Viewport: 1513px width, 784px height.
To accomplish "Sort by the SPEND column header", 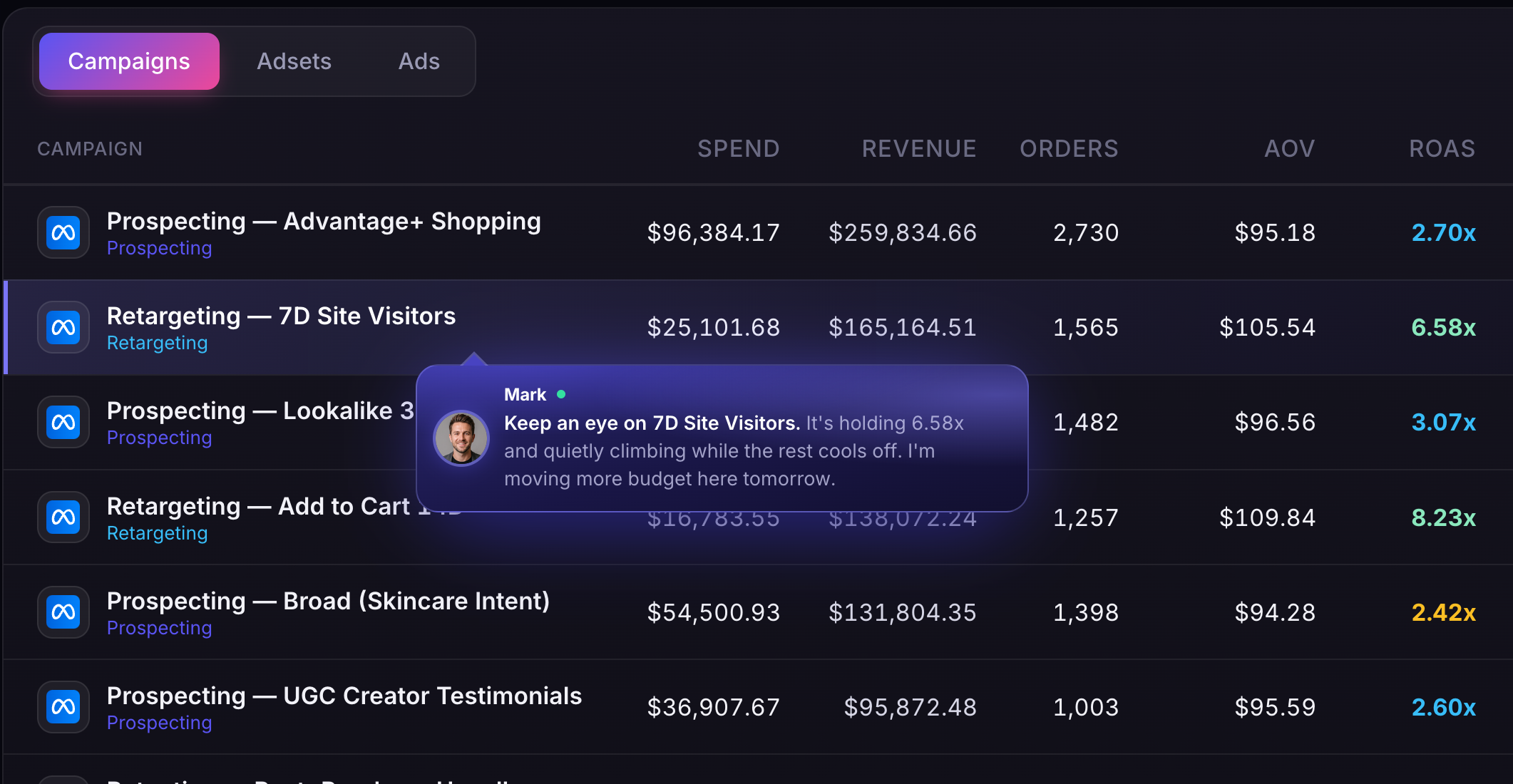I will point(738,148).
